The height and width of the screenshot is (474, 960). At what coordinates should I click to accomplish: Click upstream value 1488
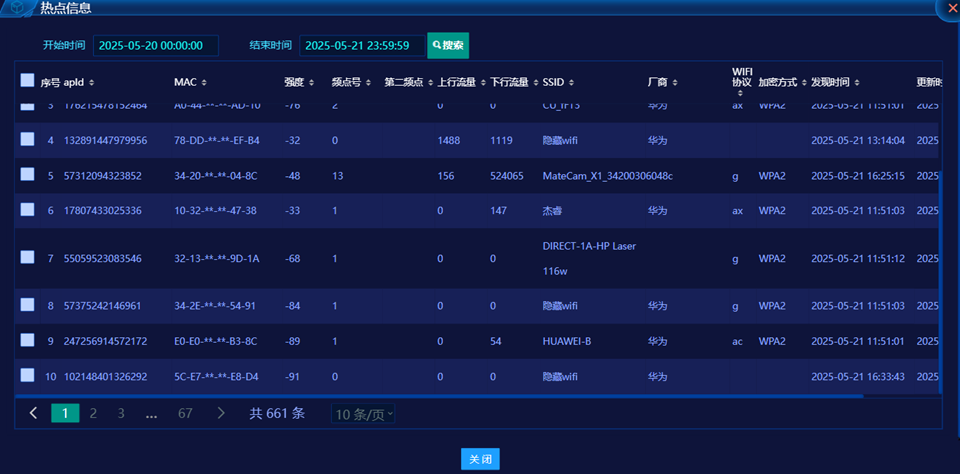click(x=449, y=141)
